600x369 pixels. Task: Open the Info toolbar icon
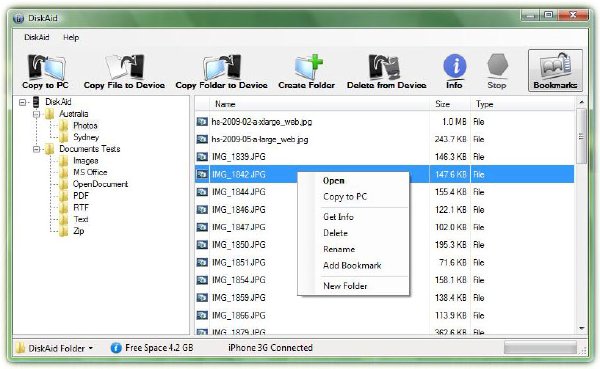tap(455, 66)
